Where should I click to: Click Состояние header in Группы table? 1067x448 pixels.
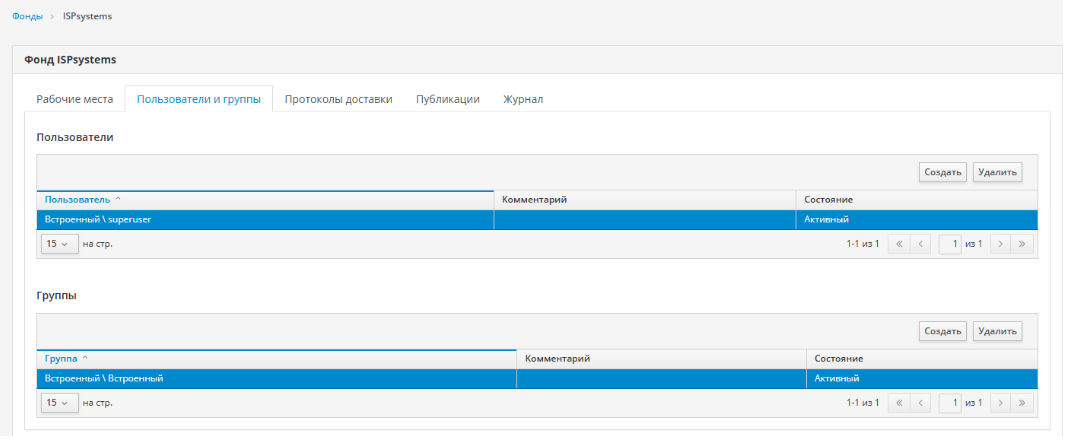[922, 359]
